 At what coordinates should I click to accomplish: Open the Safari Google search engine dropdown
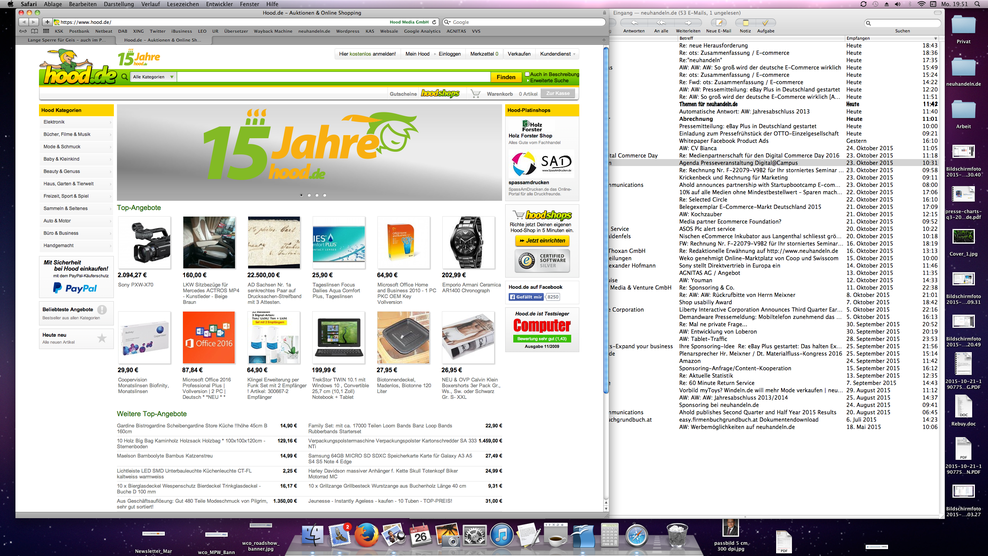coord(447,22)
